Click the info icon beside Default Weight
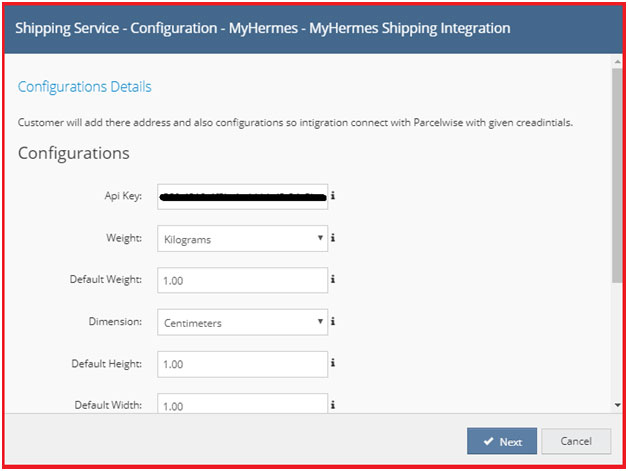Image resolution: width=628 pixels, height=471 pixels. [x=333, y=279]
